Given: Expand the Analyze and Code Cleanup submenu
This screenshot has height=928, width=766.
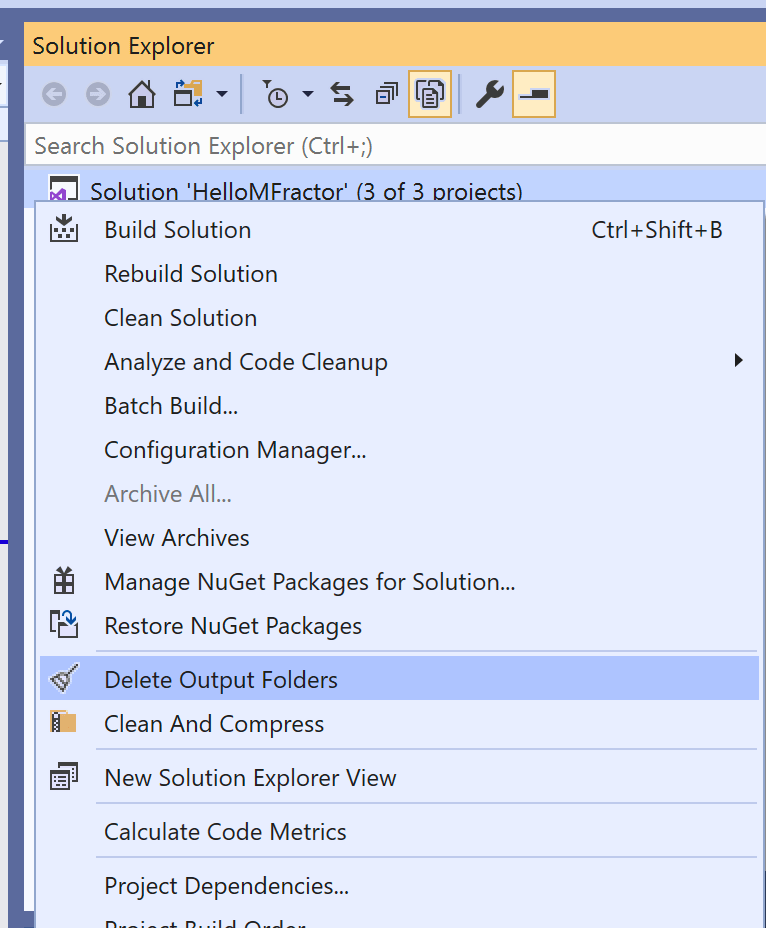Looking at the screenshot, I should pyautogui.click(x=246, y=361).
